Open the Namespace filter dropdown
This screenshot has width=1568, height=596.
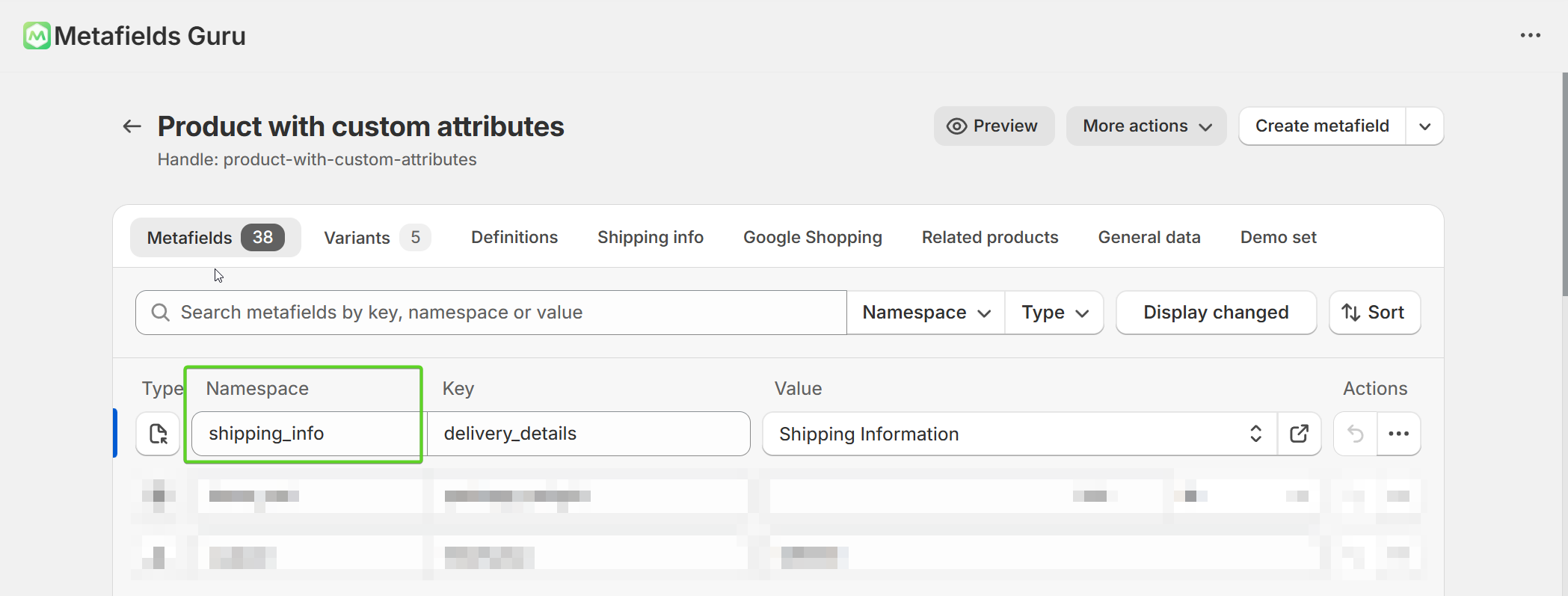[926, 313]
